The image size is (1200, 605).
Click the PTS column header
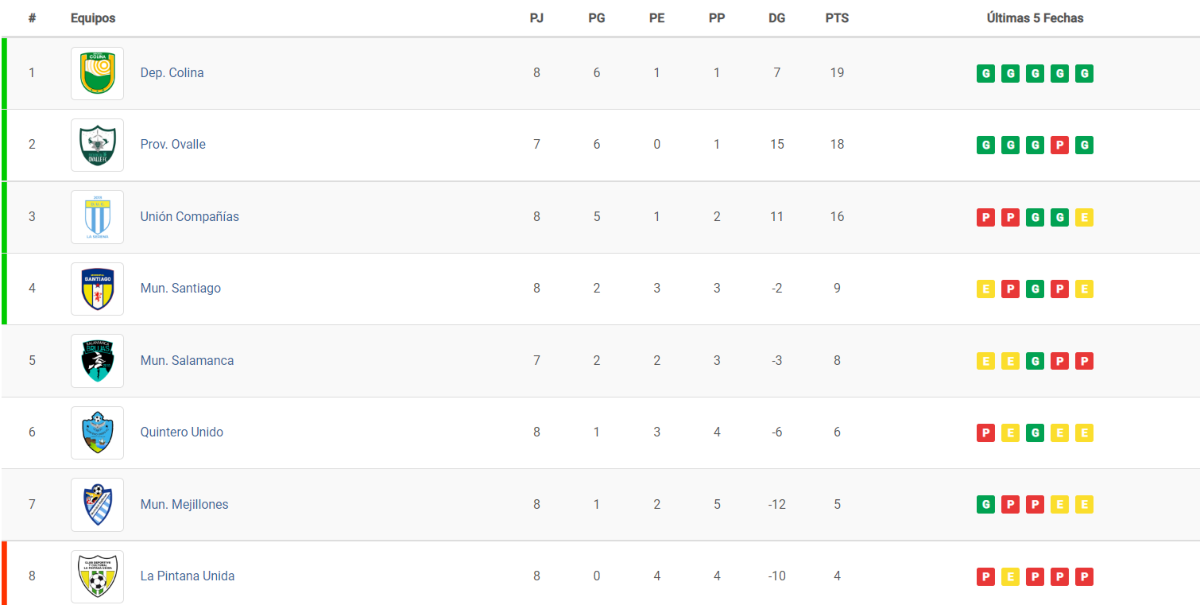[837, 18]
